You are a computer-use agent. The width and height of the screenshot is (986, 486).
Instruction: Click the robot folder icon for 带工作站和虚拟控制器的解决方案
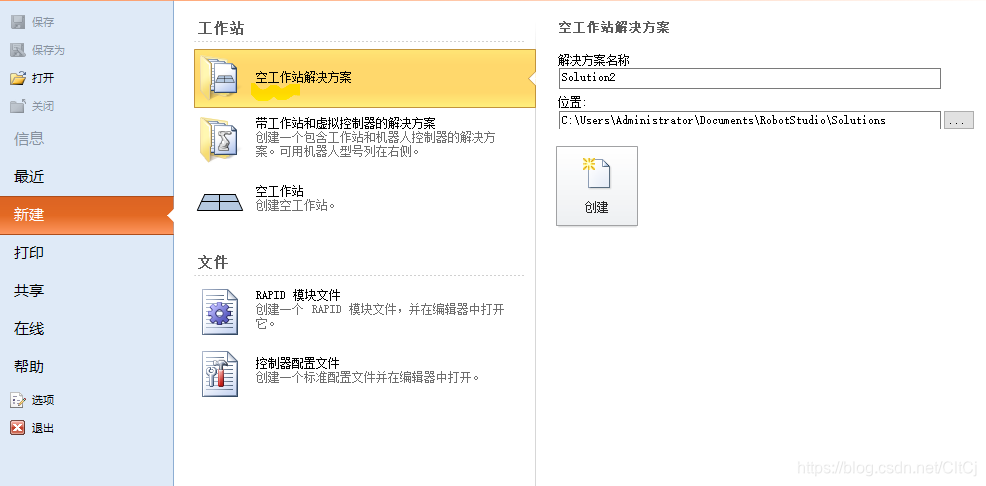(219, 139)
